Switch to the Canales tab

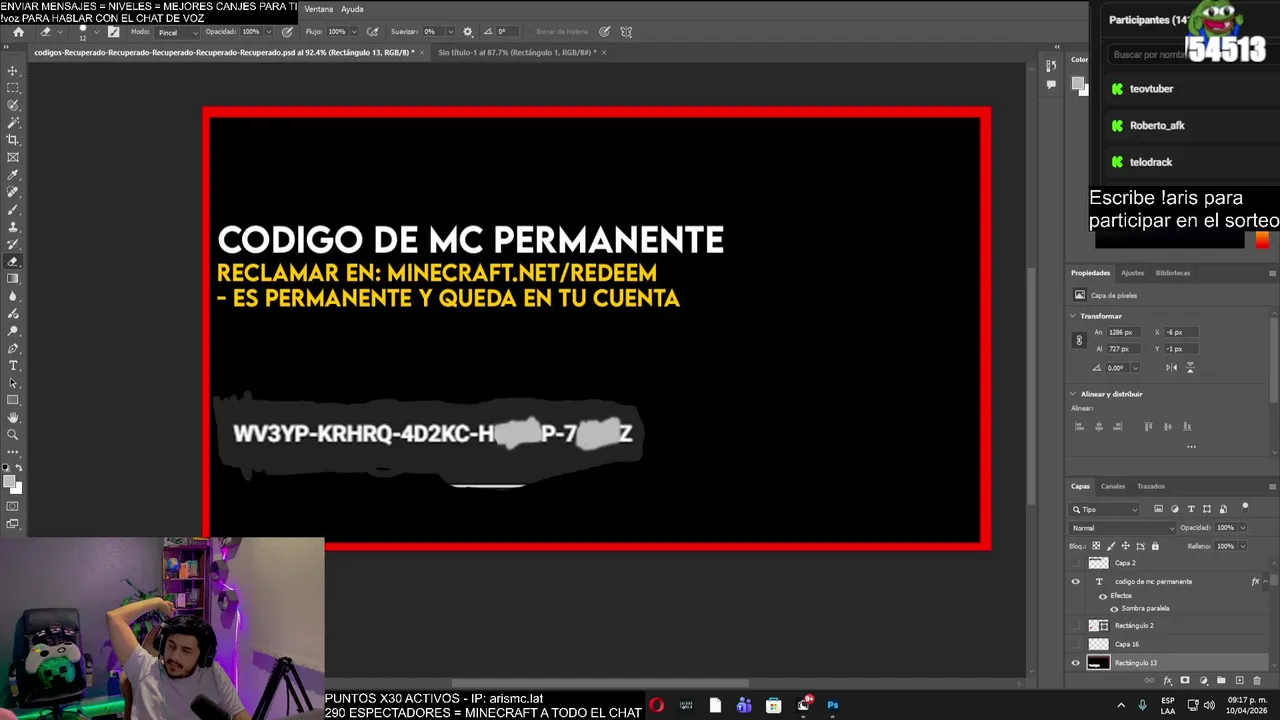click(1113, 486)
